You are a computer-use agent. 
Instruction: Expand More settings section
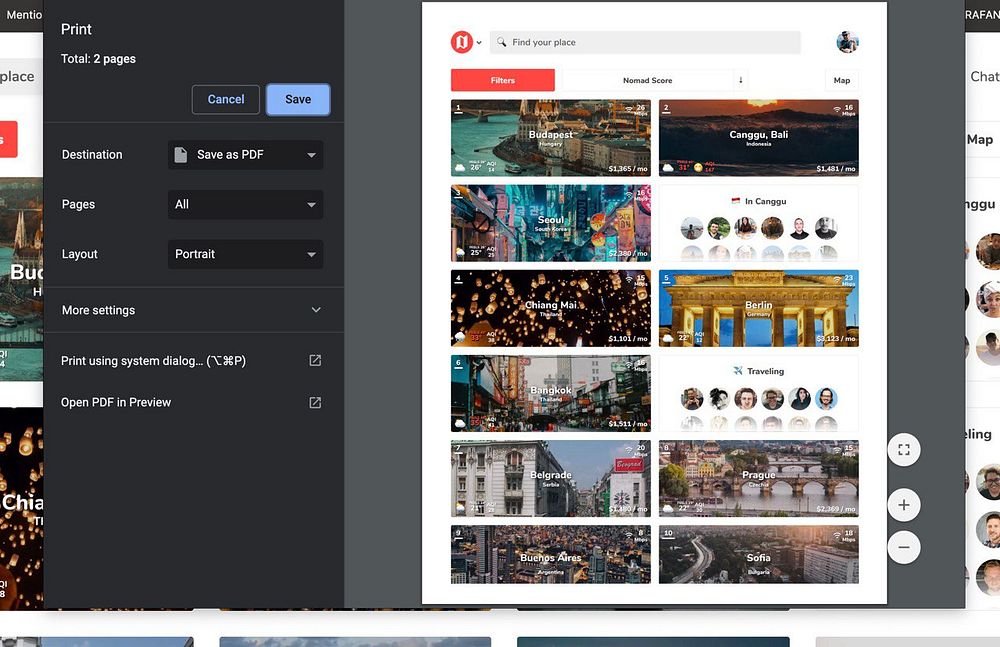193,310
